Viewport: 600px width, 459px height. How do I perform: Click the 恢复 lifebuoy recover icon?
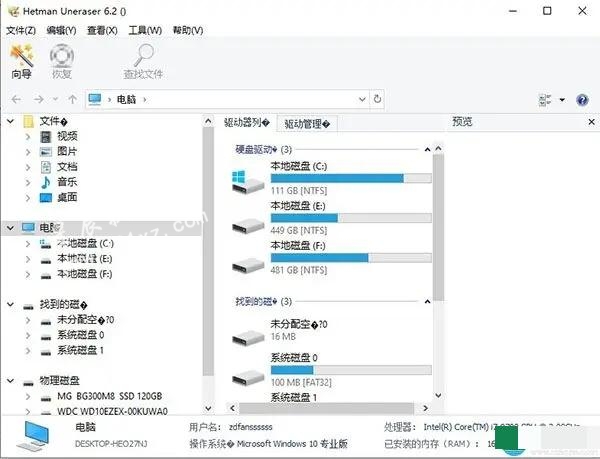(62, 56)
